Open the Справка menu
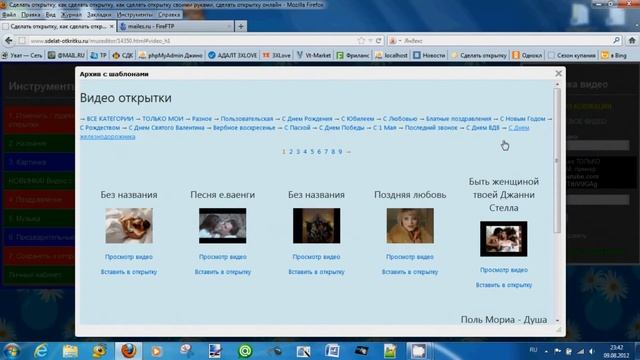This screenshot has width=640, height=360. pos(169,14)
